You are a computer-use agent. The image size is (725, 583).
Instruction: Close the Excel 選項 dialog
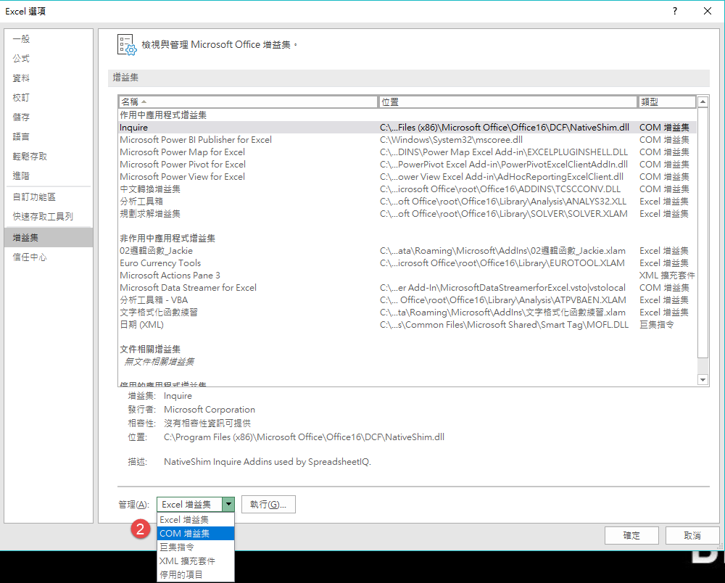[x=707, y=11]
